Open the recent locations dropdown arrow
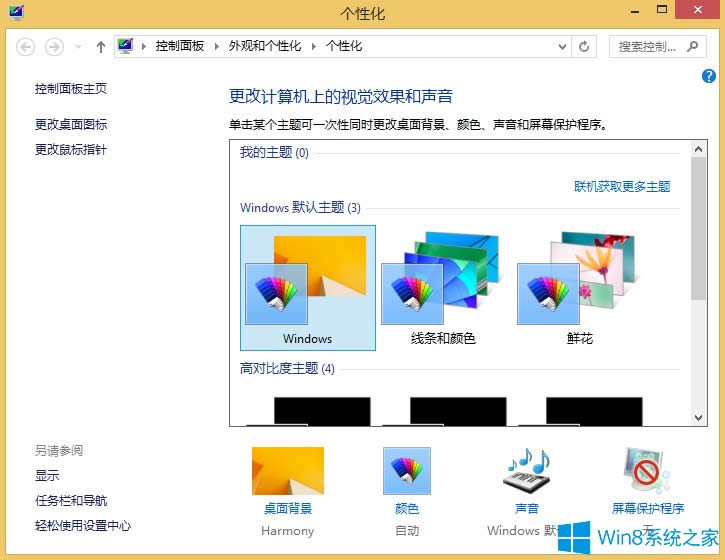The height and width of the screenshot is (560, 725). pyautogui.click(x=78, y=47)
